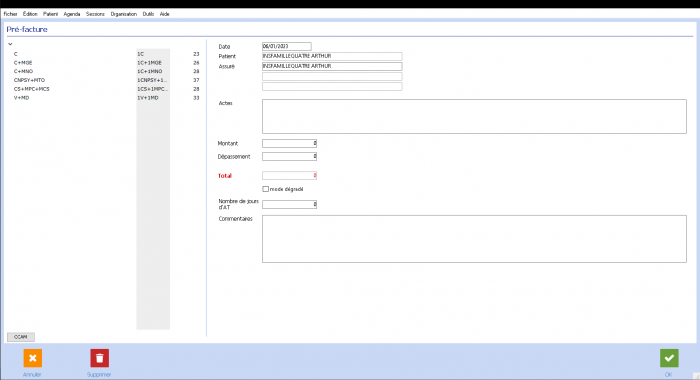Click the CCAM button
Viewport: 700px width, 380px height.
click(x=21, y=337)
